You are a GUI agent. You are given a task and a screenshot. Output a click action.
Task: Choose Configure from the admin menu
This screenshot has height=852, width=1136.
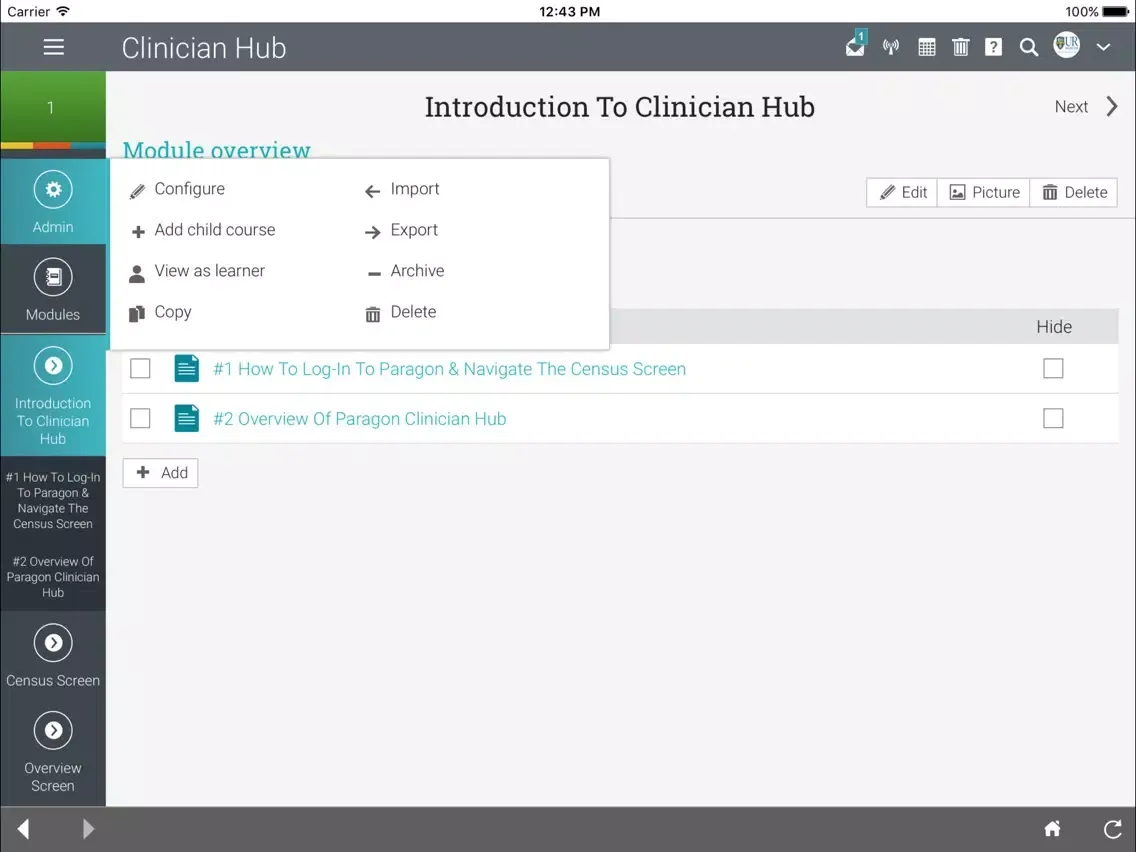pos(178,189)
